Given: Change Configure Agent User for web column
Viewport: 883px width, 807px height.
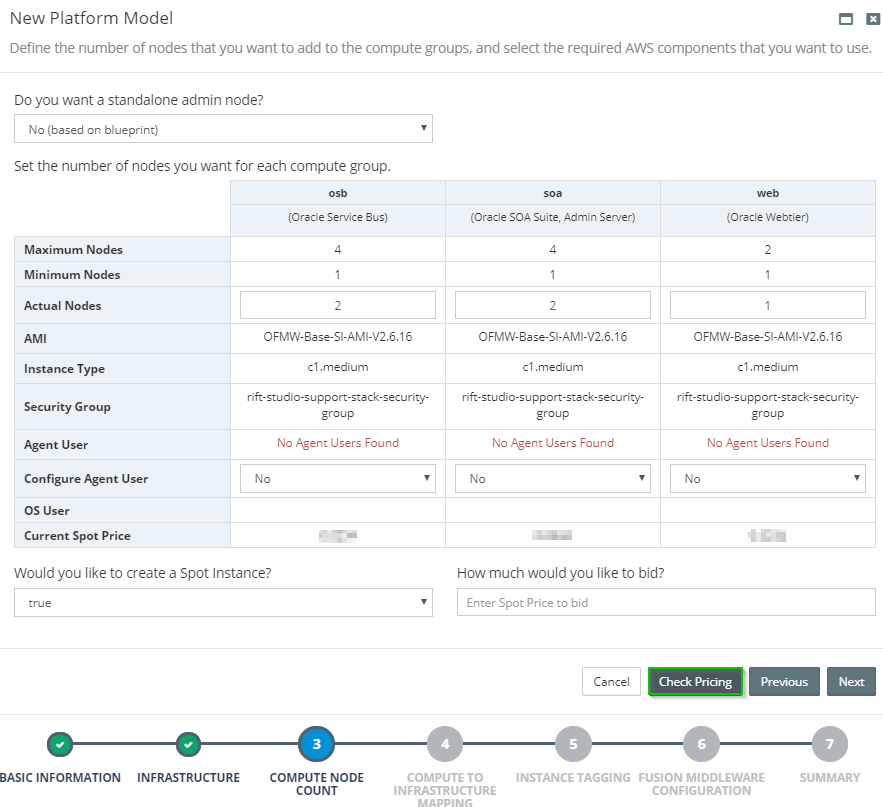Looking at the screenshot, I should [767, 478].
